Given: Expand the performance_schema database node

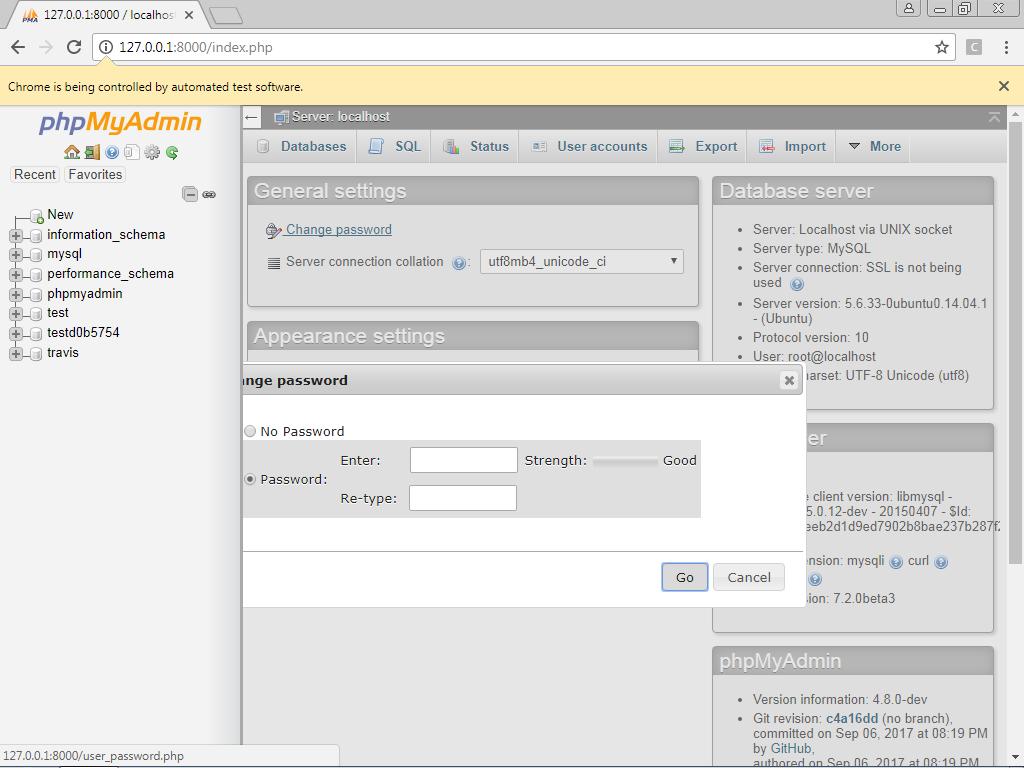Looking at the screenshot, I should coord(16,275).
